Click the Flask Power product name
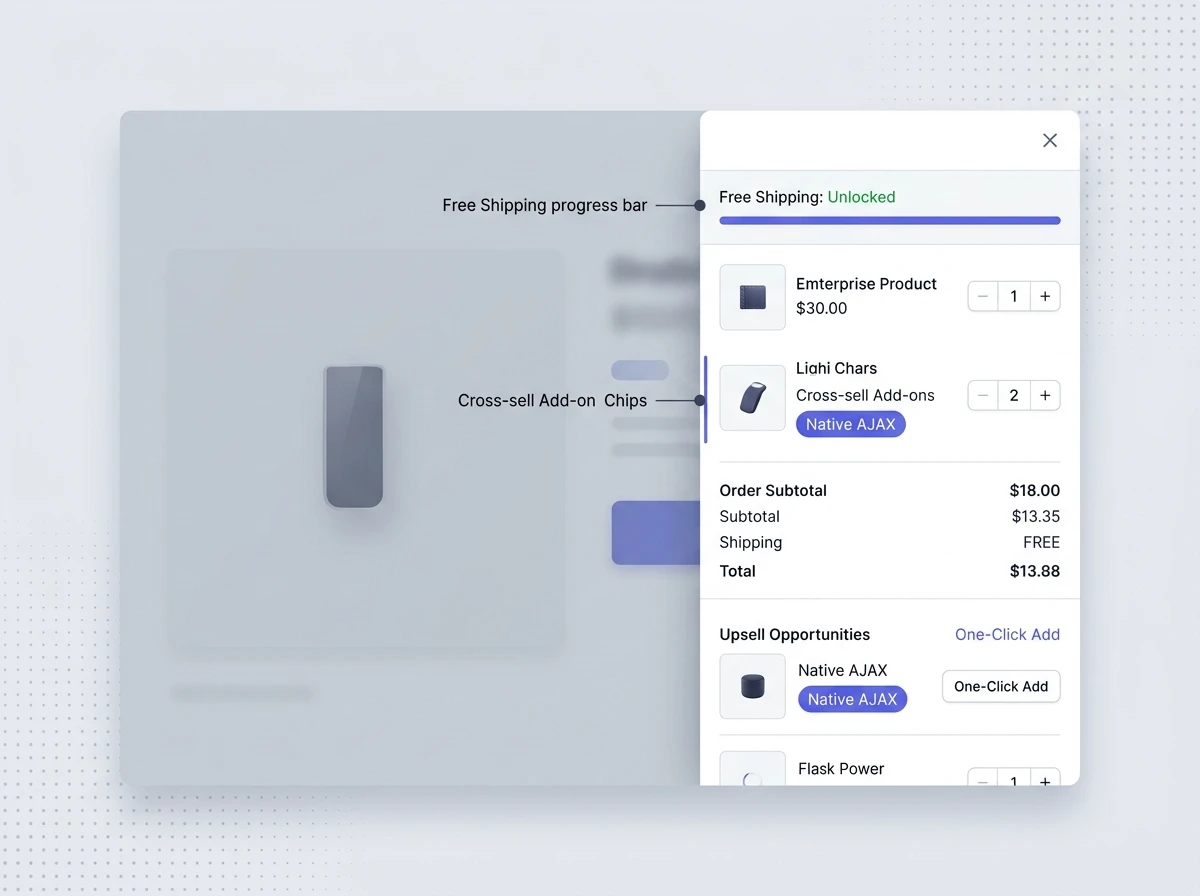1200x896 pixels. point(841,769)
